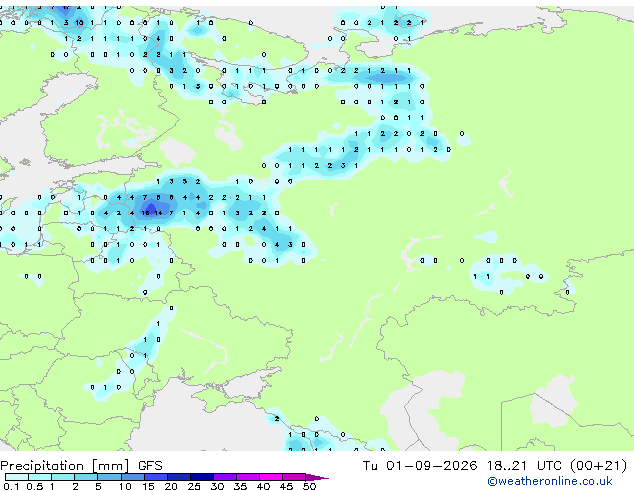Screen dimensions: 634x490
Task: Click the GFS model label
Action: [150, 466]
